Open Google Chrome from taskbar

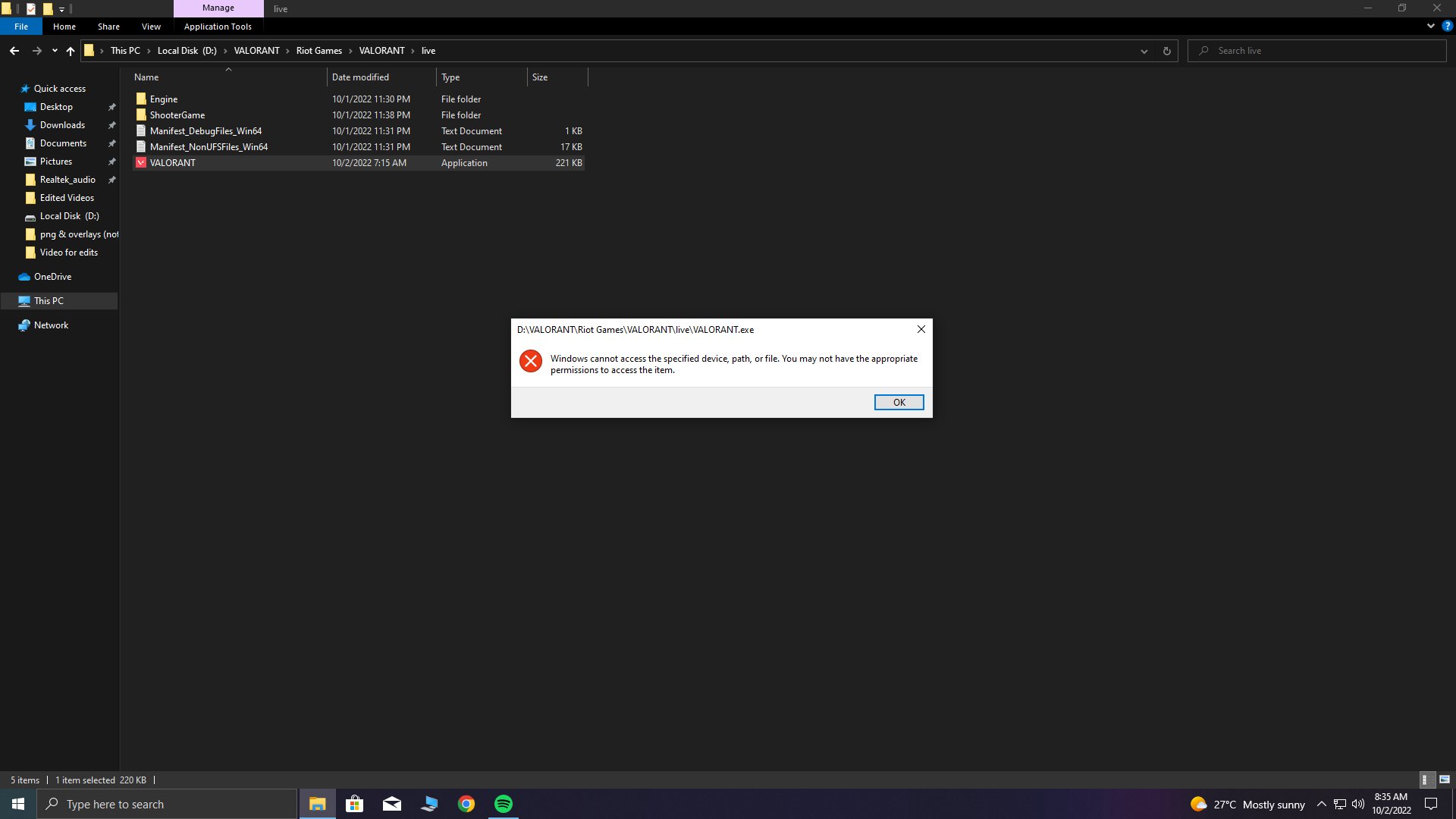(x=466, y=804)
